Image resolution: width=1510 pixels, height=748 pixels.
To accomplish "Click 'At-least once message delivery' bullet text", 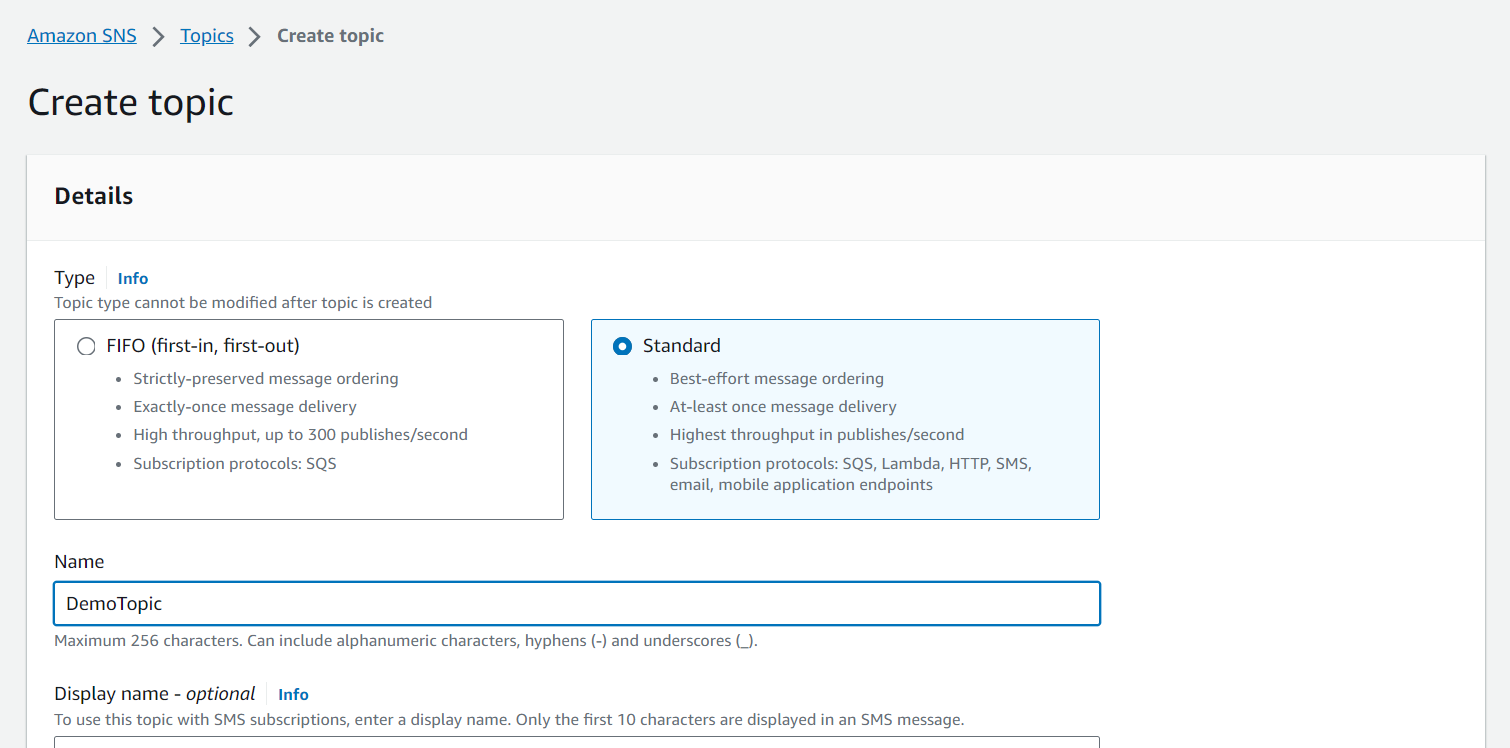I will (x=783, y=407).
